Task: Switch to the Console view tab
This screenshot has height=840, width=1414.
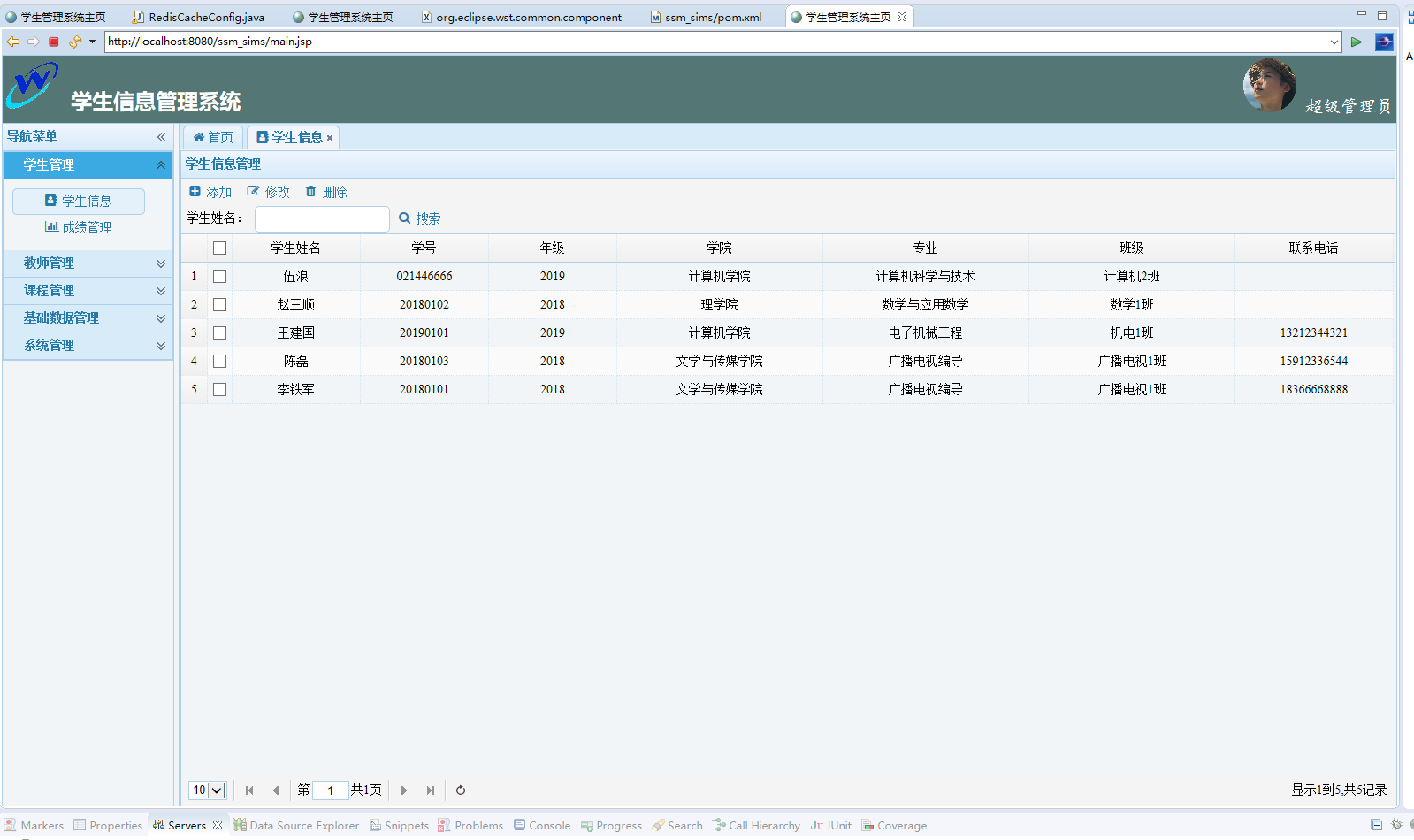Action: [542, 825]
